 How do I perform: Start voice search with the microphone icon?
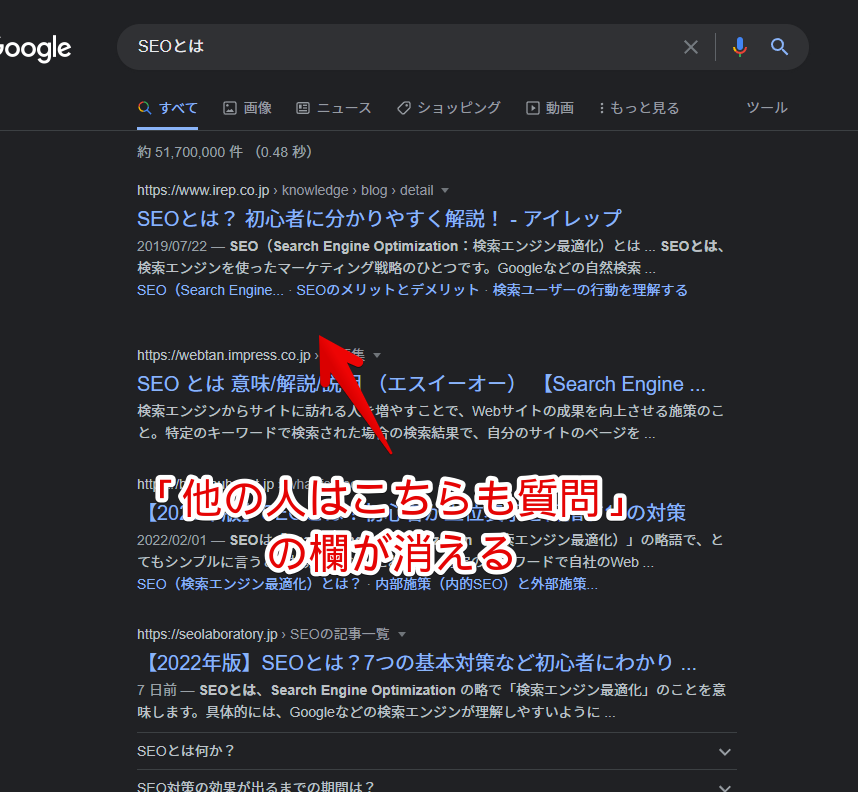click(739, 47)
